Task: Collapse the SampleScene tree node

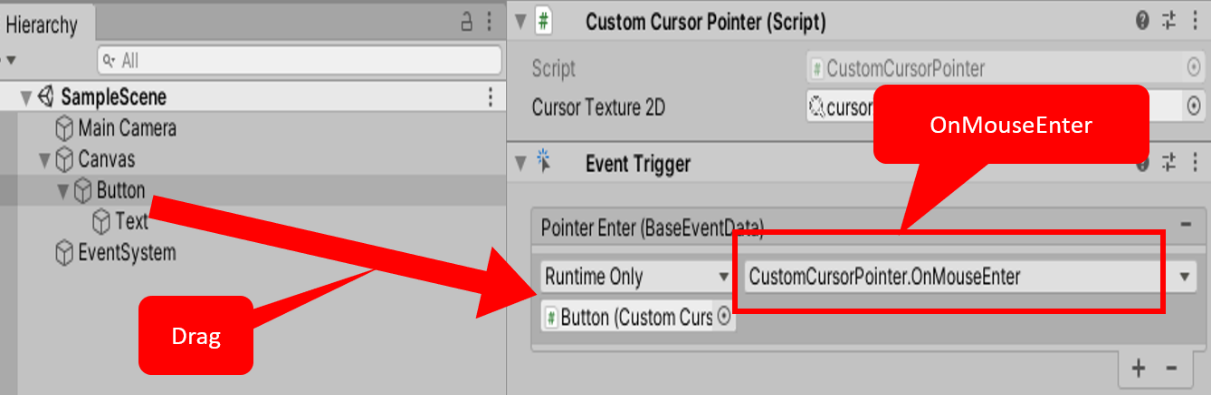Action: coord(26,97)
